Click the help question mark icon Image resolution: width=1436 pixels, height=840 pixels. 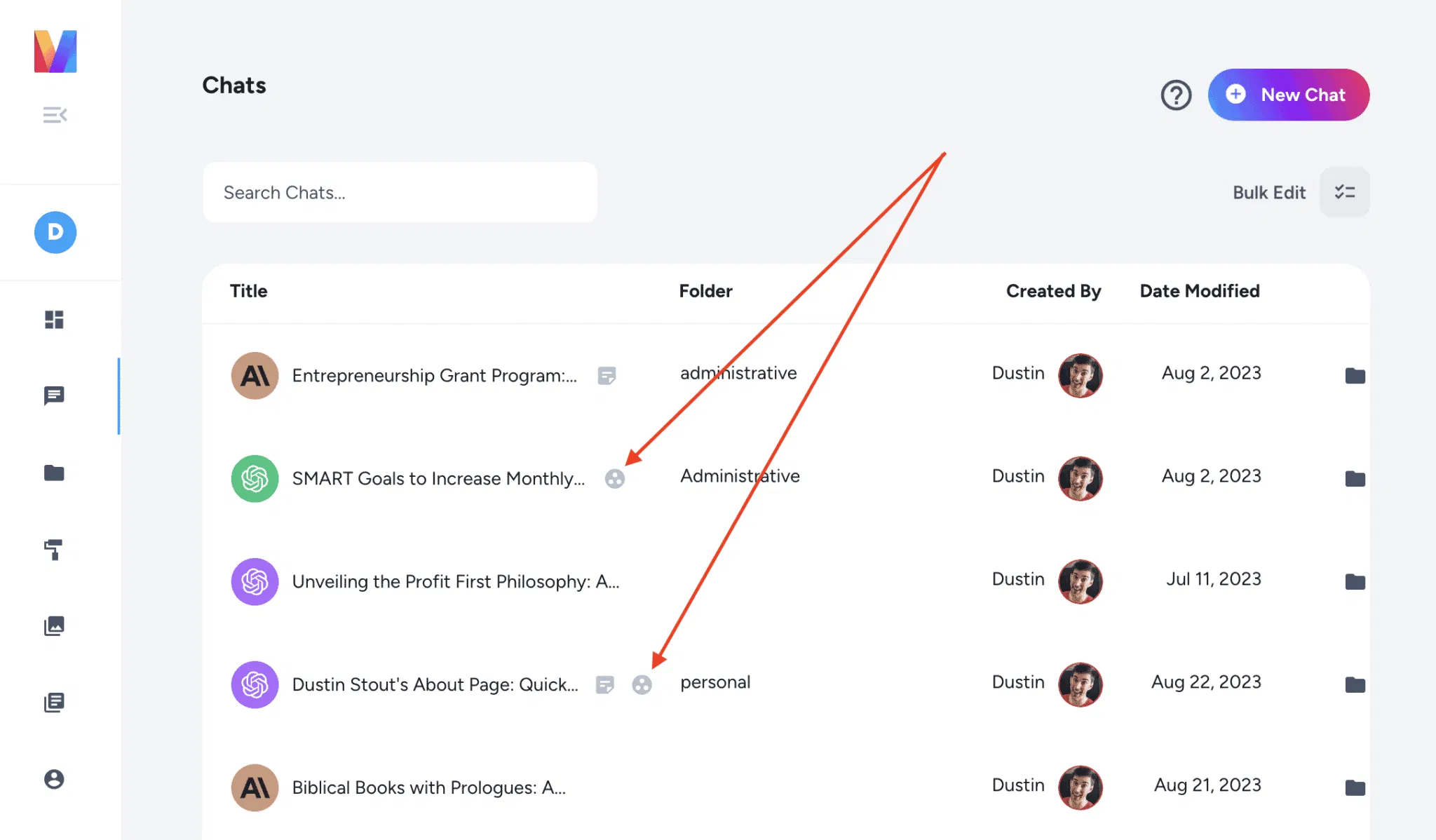pos(1176,95)
